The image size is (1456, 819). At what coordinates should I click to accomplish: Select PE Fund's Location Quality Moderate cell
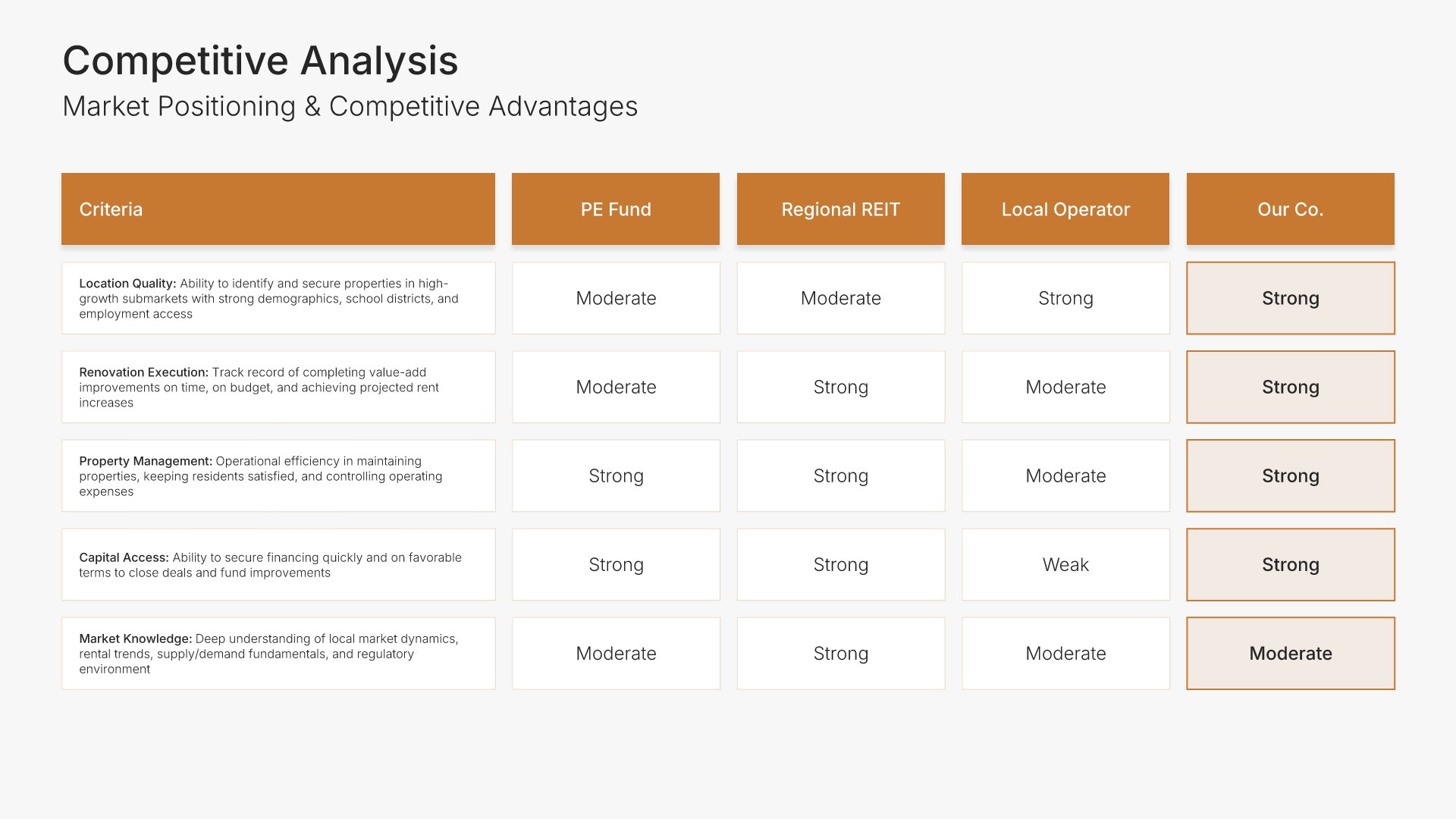point(615,299)
